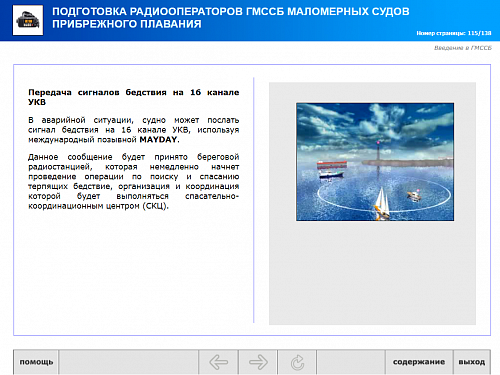Select the white sailboat in the illustration
The height and width of the screenshot is (375, 500).
(382, 204)
